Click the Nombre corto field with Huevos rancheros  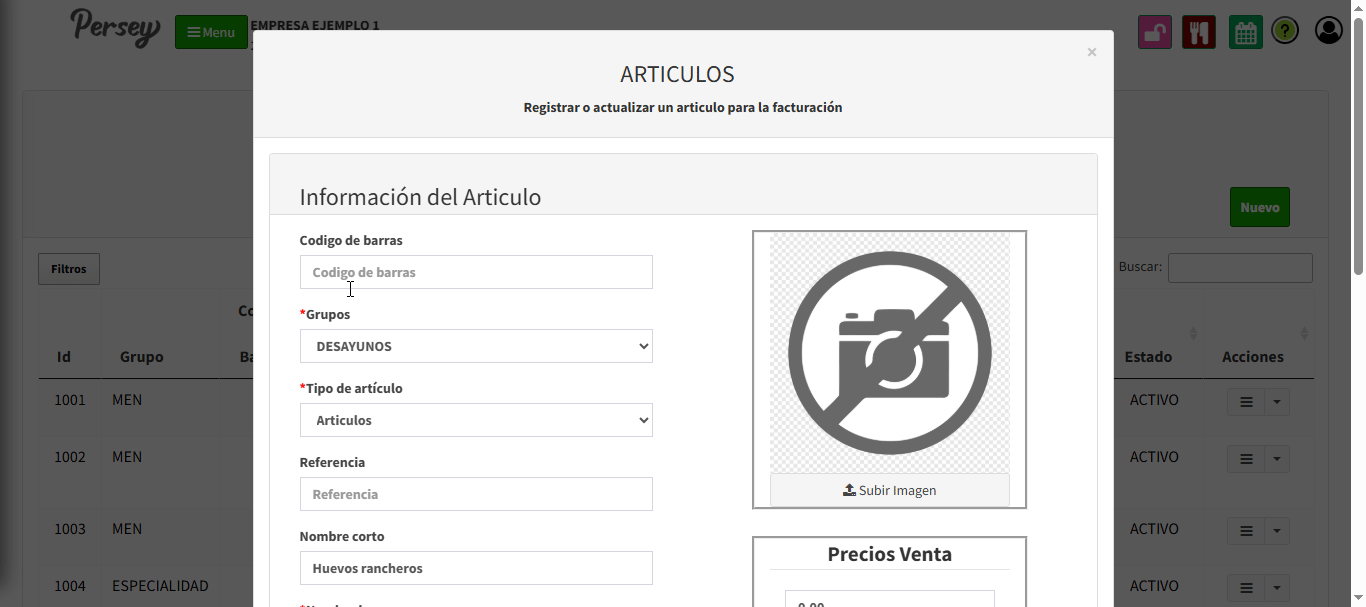click(476, 568)
